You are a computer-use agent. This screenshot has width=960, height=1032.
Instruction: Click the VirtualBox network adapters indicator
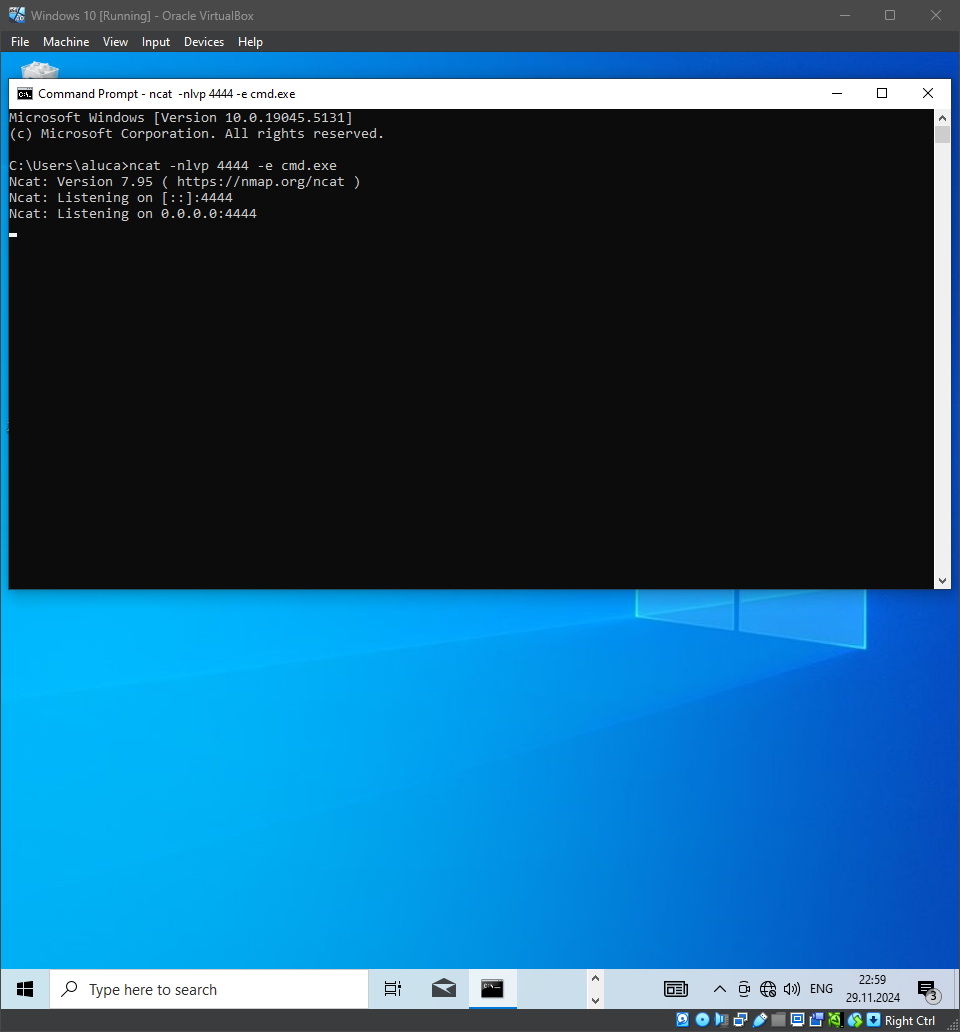[x=740, y=1019]
